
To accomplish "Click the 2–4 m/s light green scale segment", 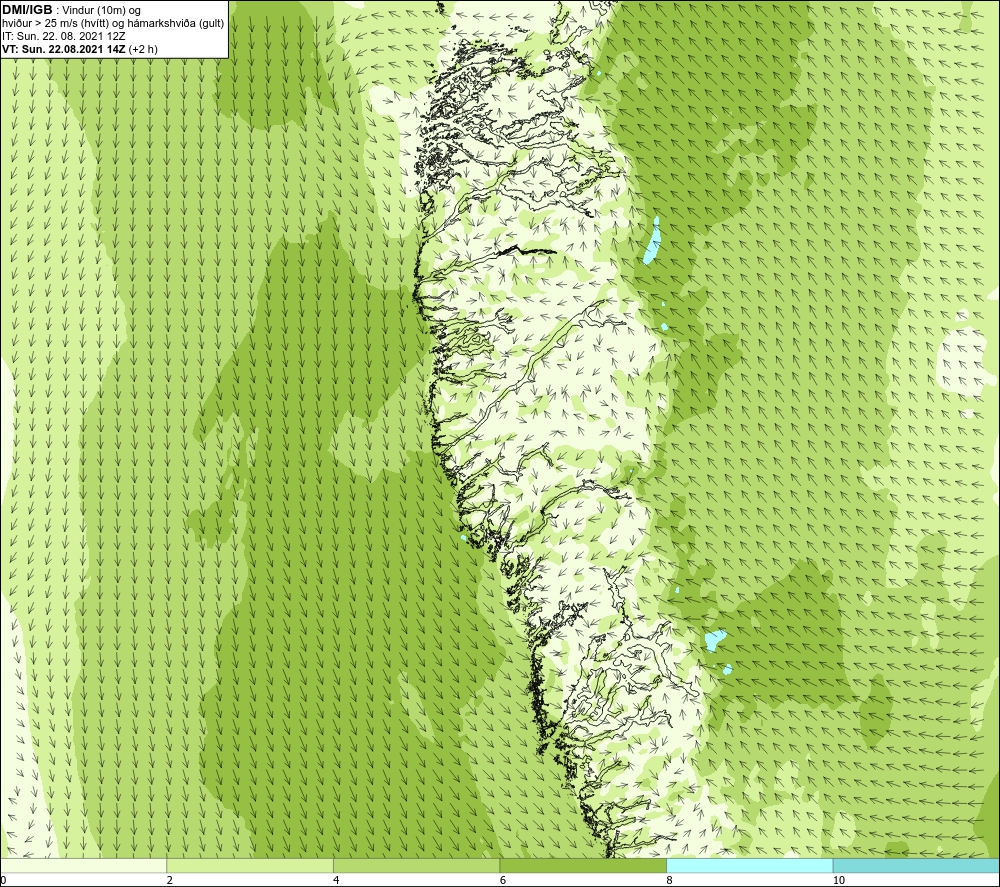I will [x=250, y=865].
